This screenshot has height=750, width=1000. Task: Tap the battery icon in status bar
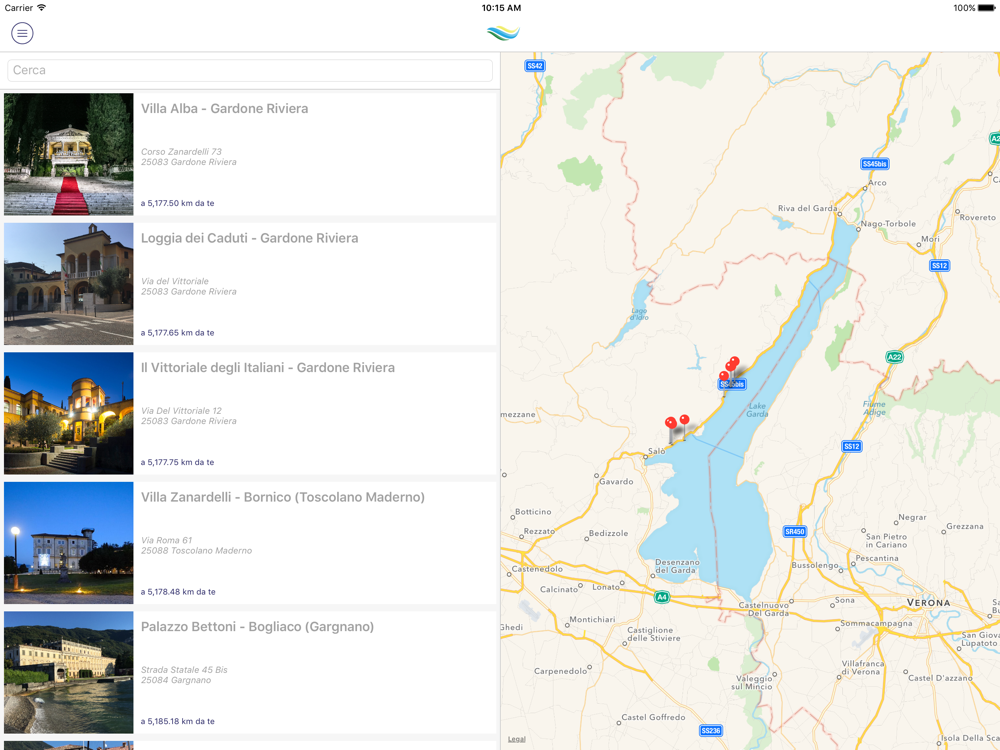tap(986, 8)
